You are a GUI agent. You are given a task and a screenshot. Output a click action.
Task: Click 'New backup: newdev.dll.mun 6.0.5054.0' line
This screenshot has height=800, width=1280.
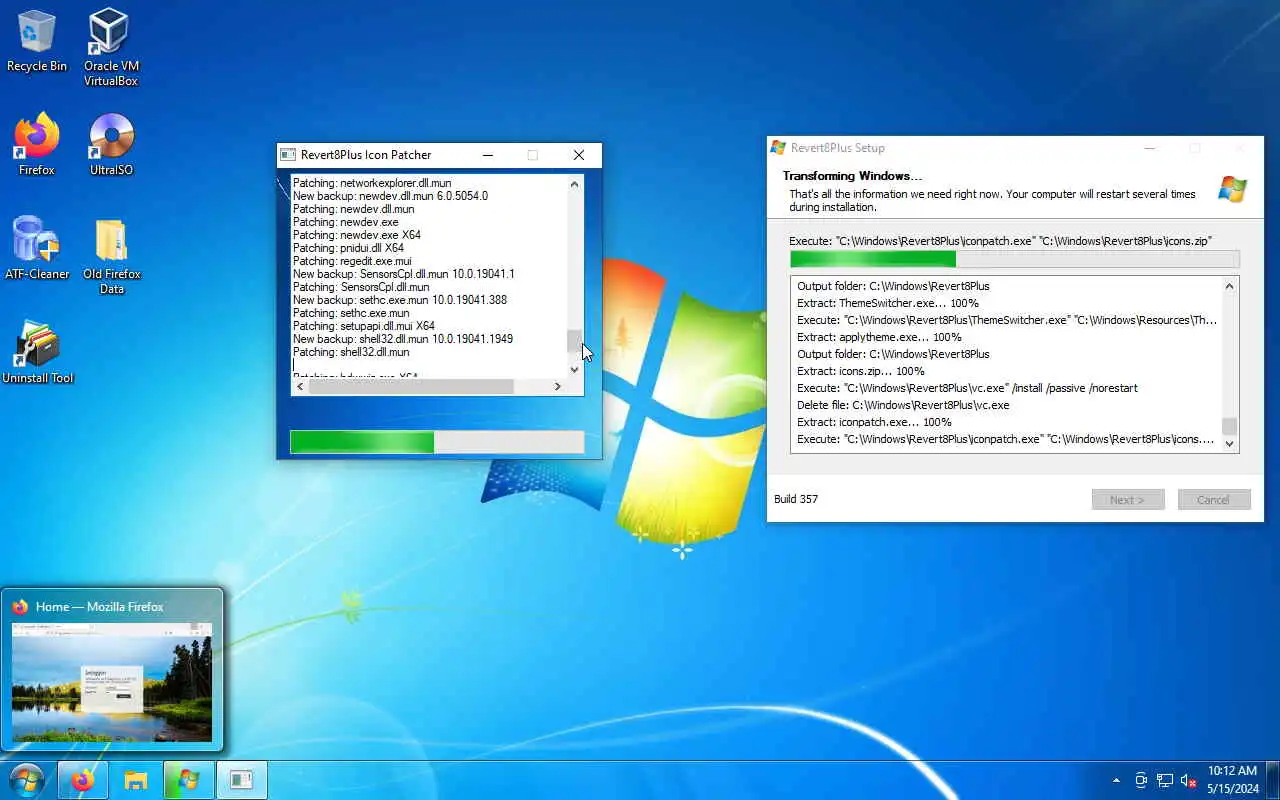[x=390, y=196]
